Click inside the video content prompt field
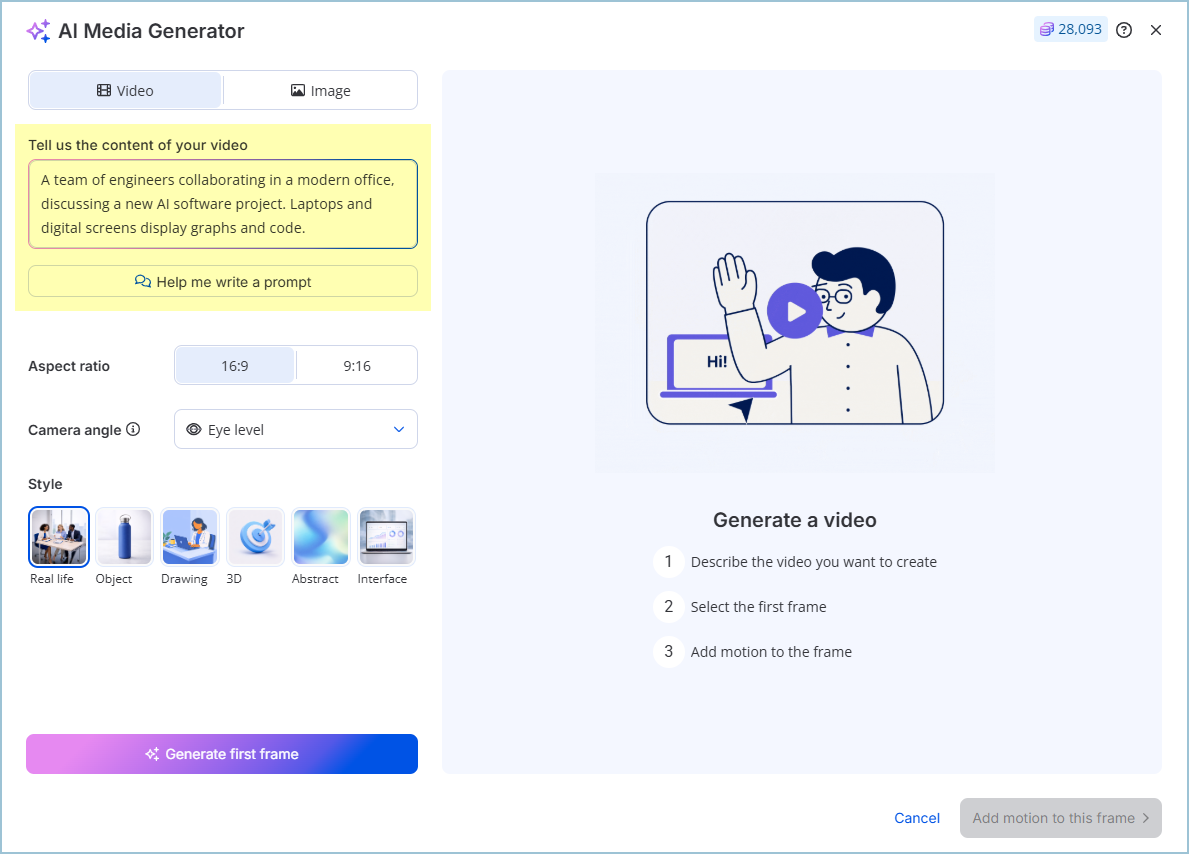Image resolution: width=1189 pixels, height=854 pixels. (x=223, y=204)
